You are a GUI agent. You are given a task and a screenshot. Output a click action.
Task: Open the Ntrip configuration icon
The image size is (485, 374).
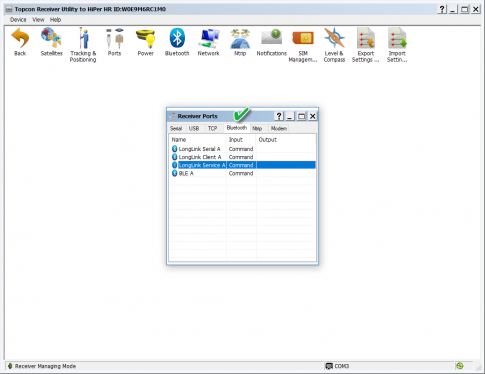point(240,38)
